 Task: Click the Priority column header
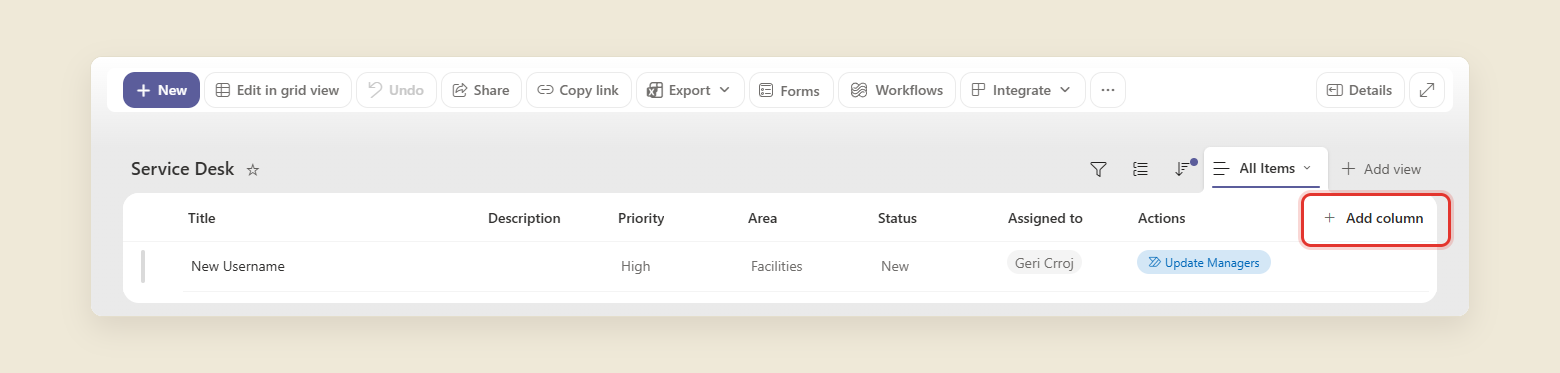tap(641, 218)
